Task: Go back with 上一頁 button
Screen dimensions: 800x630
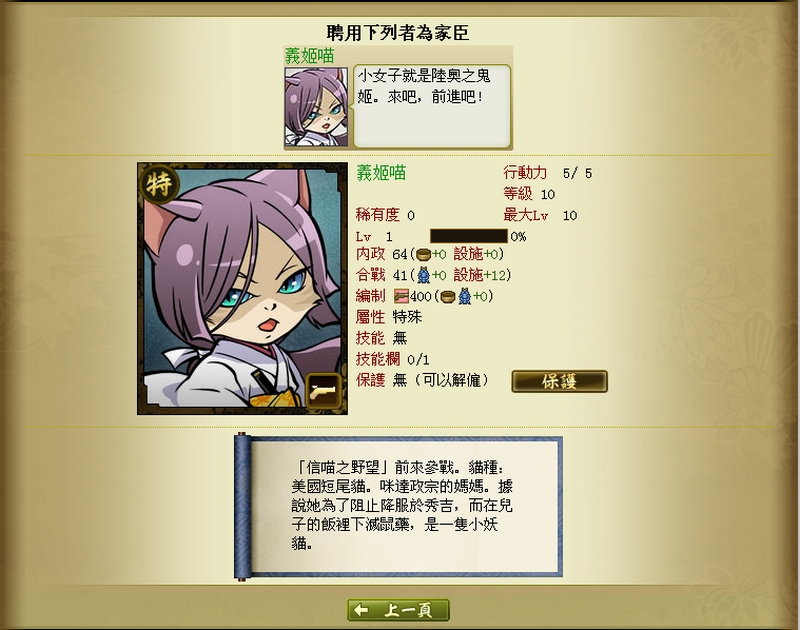Action: tap(398, 610)
